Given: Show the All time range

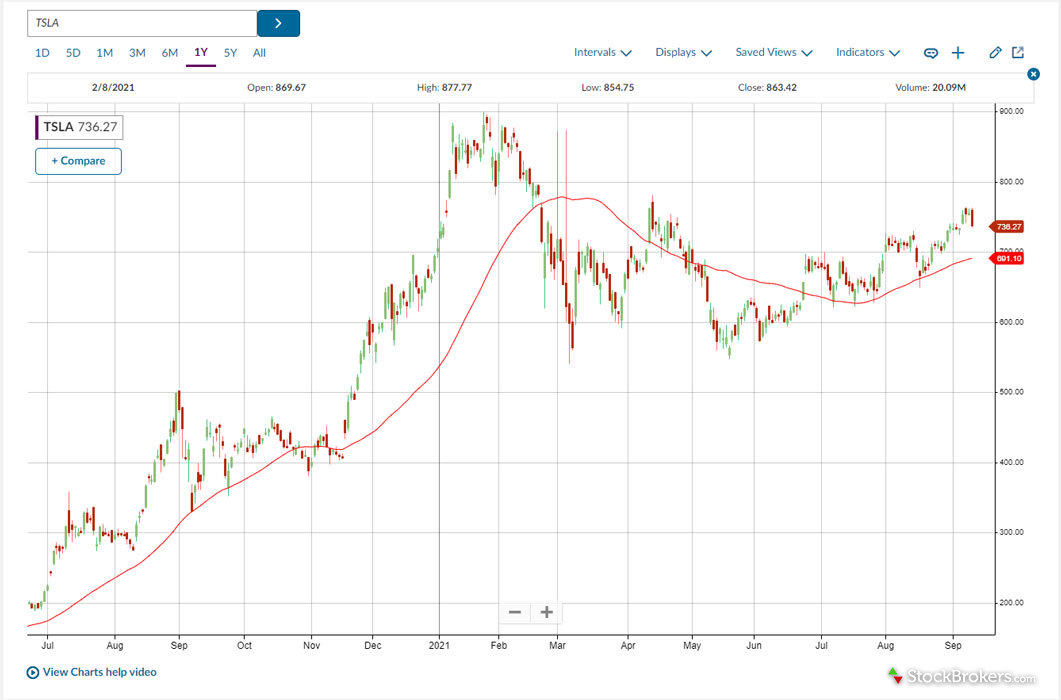Looking at the screenshot, I should (x=259, y=53).
